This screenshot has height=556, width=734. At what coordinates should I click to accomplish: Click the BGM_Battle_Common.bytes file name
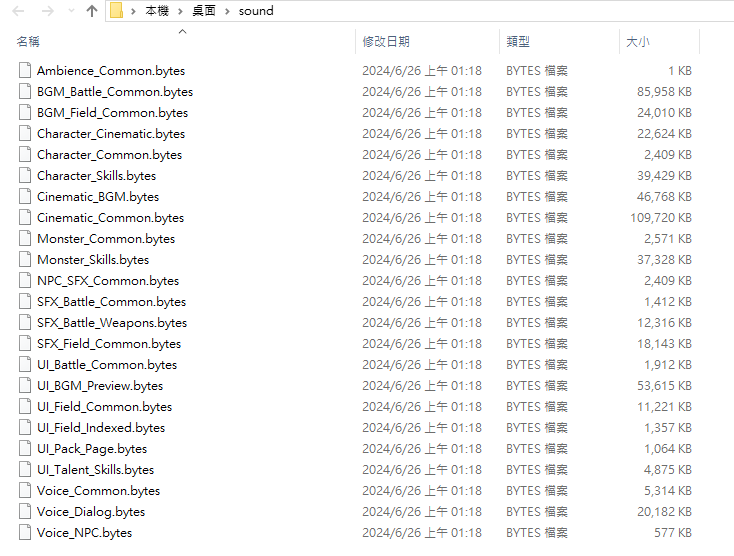click(x=115, y=92)
